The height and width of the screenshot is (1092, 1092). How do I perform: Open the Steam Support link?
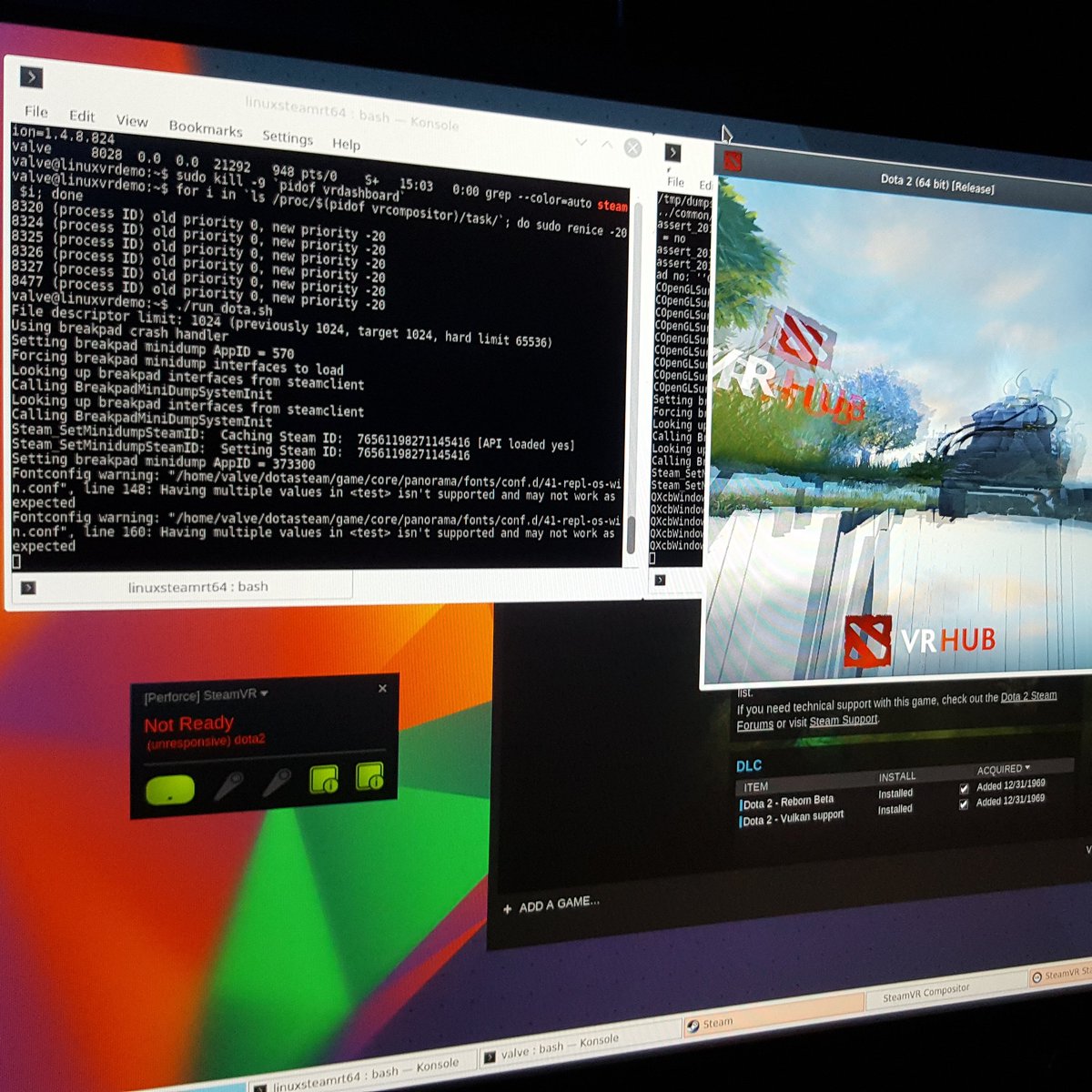point(844,720)
